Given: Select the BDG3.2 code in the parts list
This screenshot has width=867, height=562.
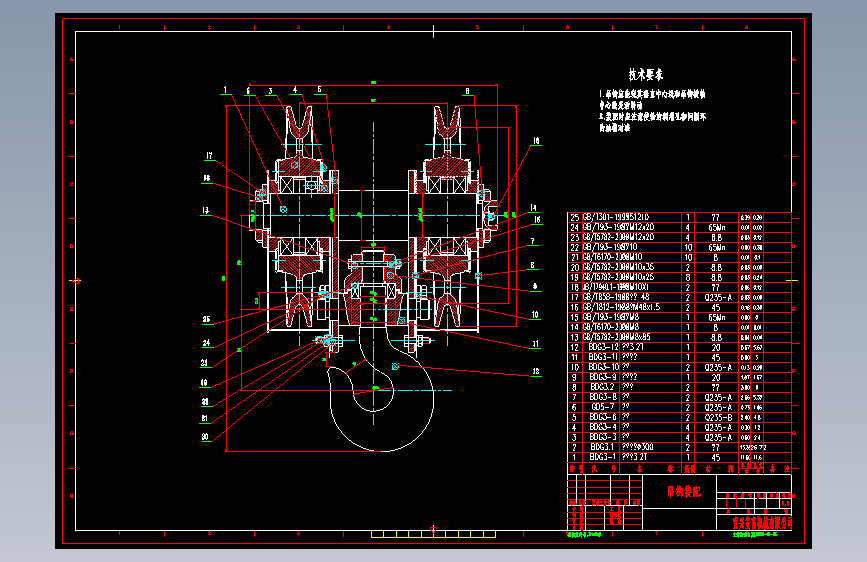Looking at the screenshot, I should 602,387.
